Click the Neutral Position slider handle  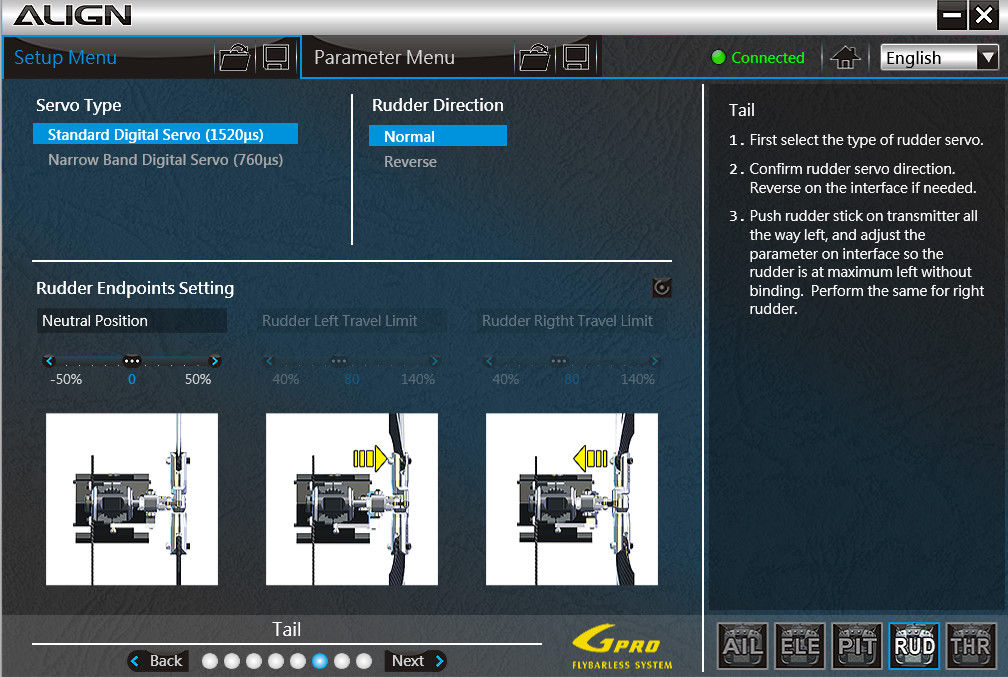click(132, 361)
